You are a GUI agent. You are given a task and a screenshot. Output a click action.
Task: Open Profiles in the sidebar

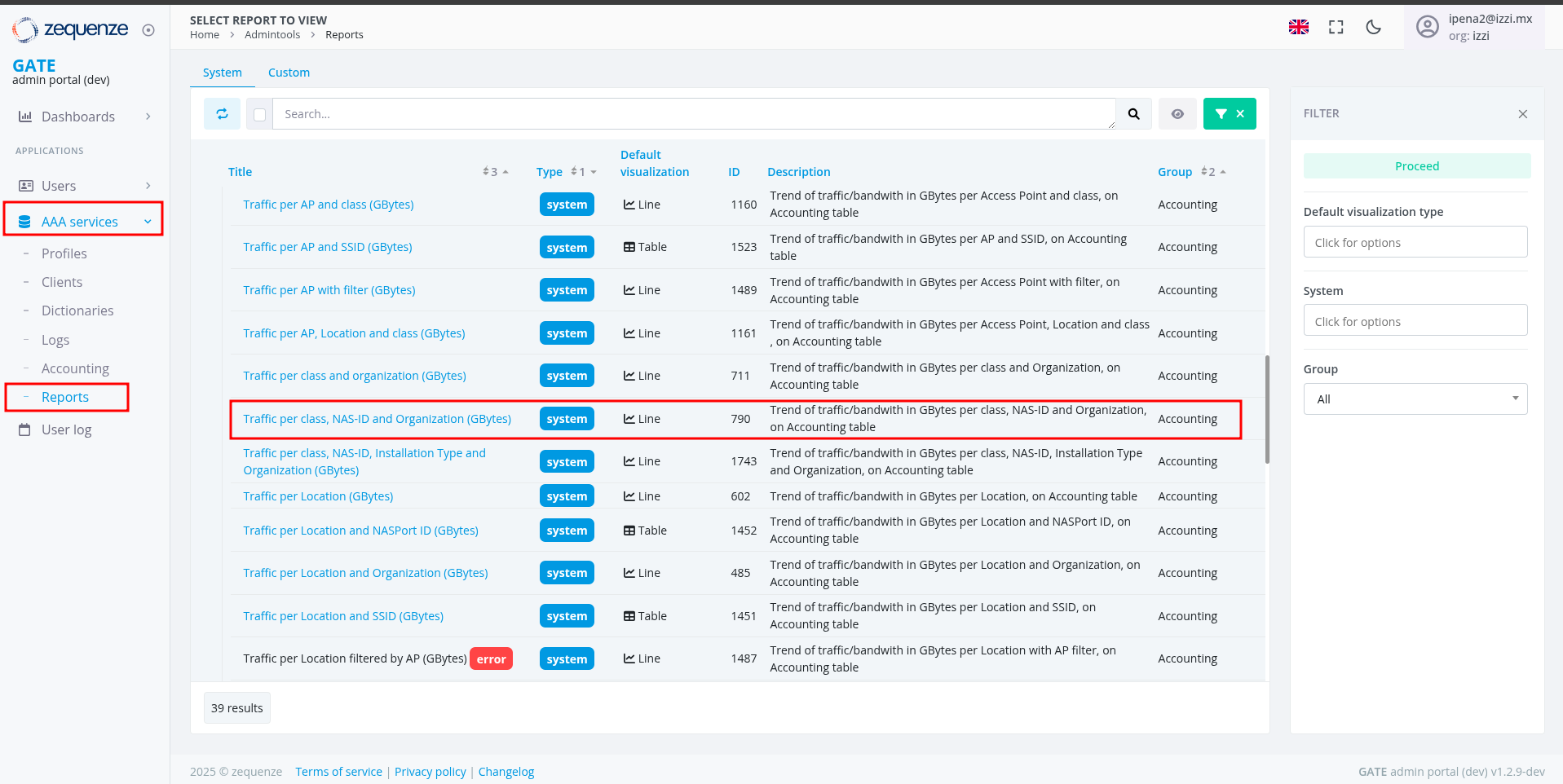click(64, 253)
